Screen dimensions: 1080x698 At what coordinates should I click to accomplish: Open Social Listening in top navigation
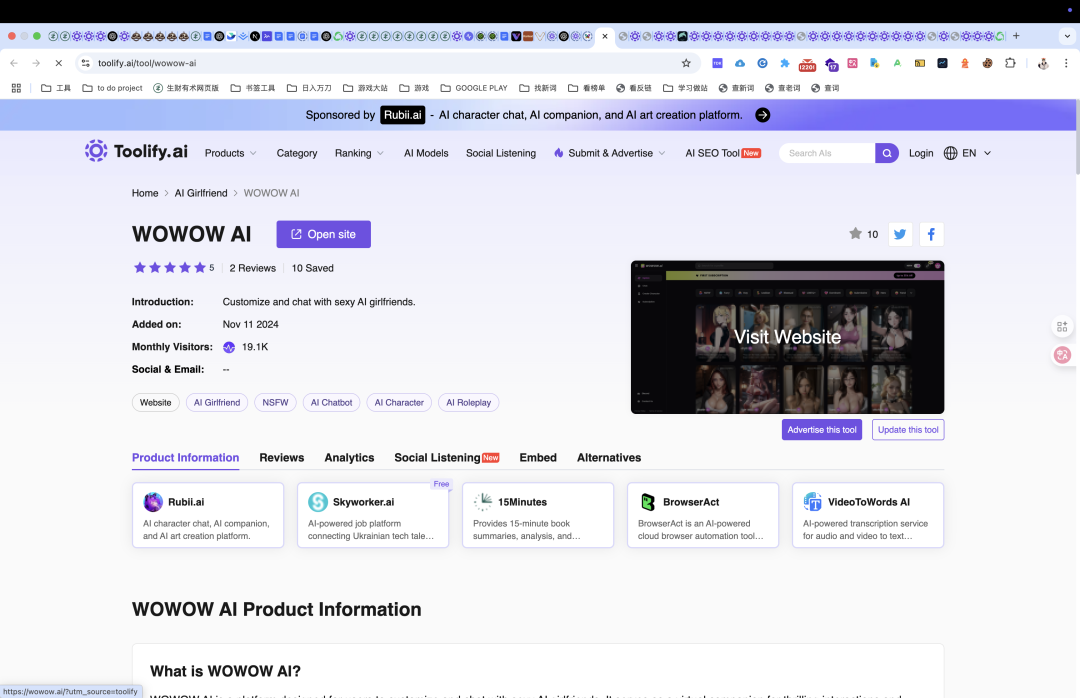click(x=501, y=153)
